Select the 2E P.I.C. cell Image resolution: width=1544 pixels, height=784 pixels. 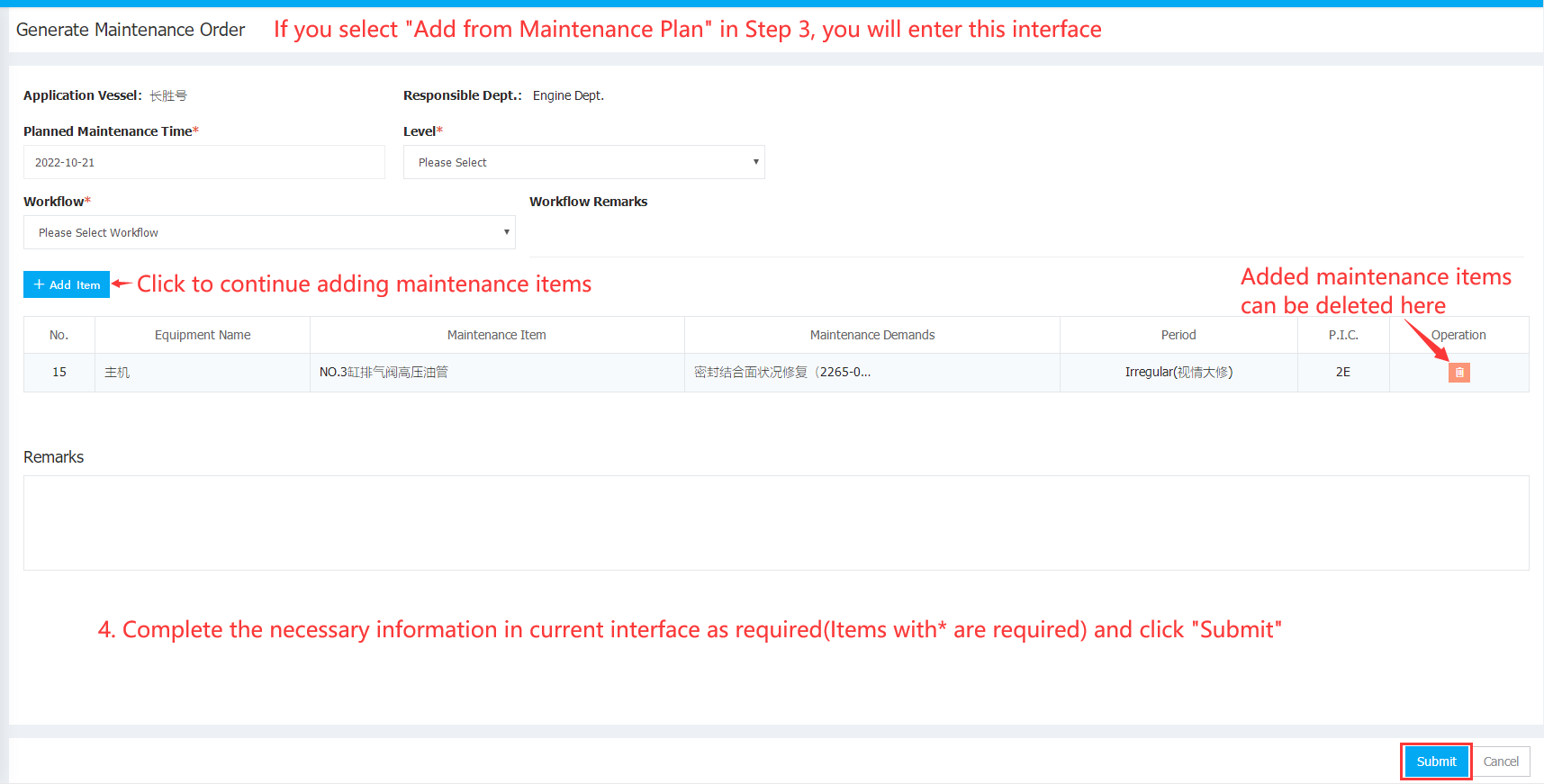coord(1343,373)
